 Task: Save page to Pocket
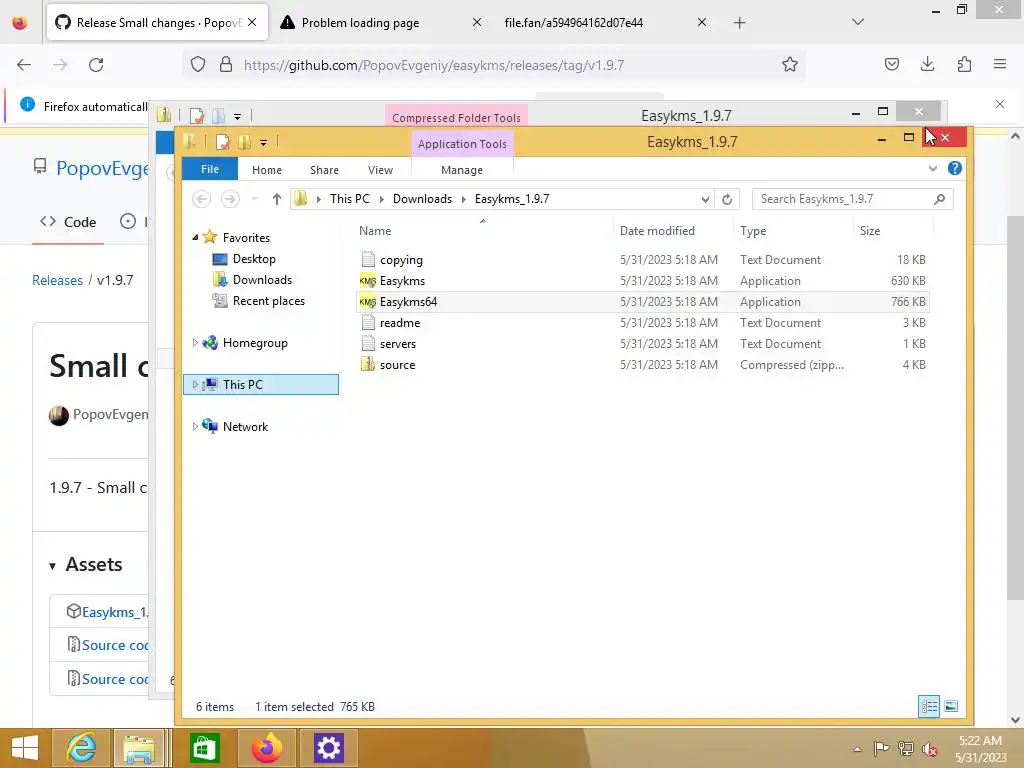[891, 64]
